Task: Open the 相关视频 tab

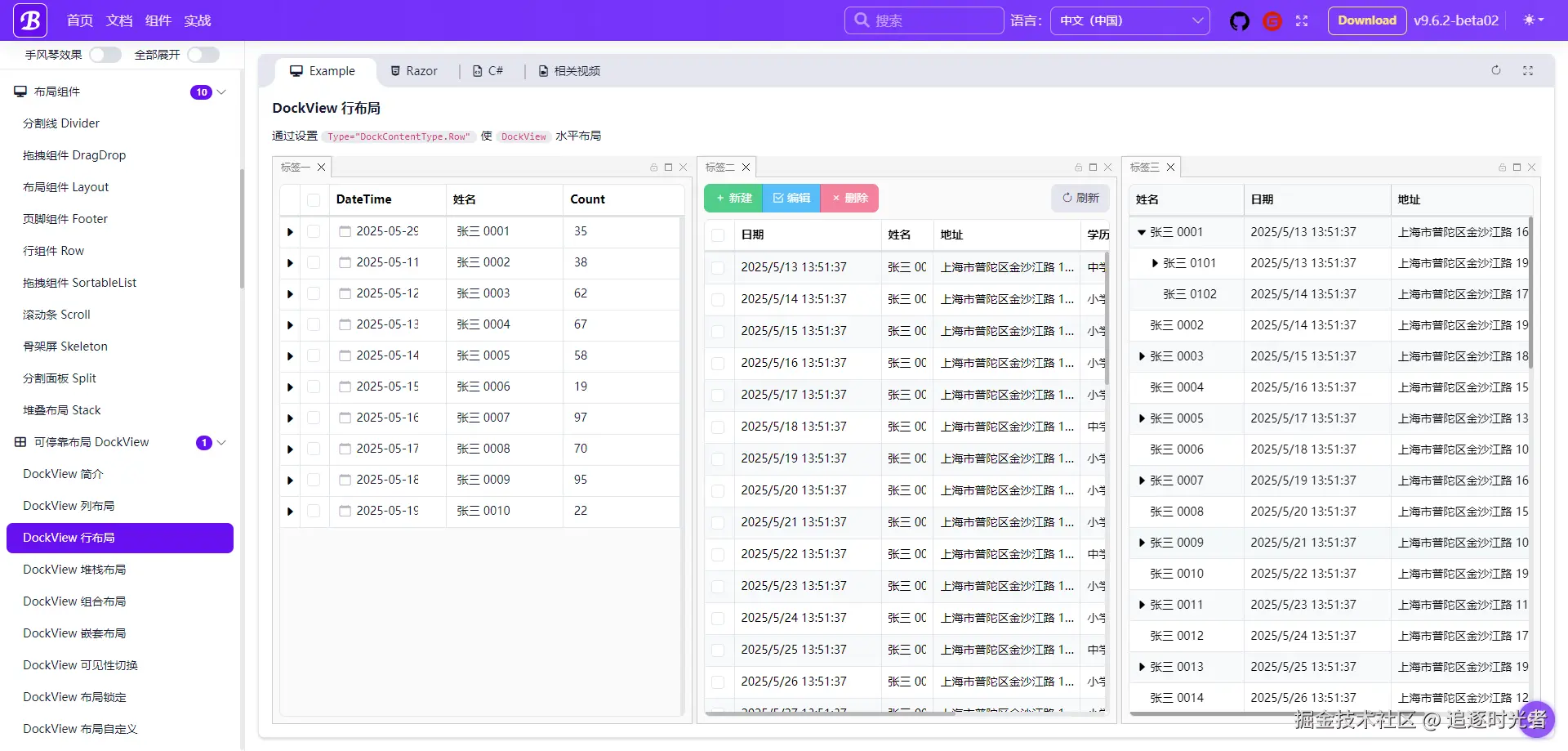Action: coord(570,71)
